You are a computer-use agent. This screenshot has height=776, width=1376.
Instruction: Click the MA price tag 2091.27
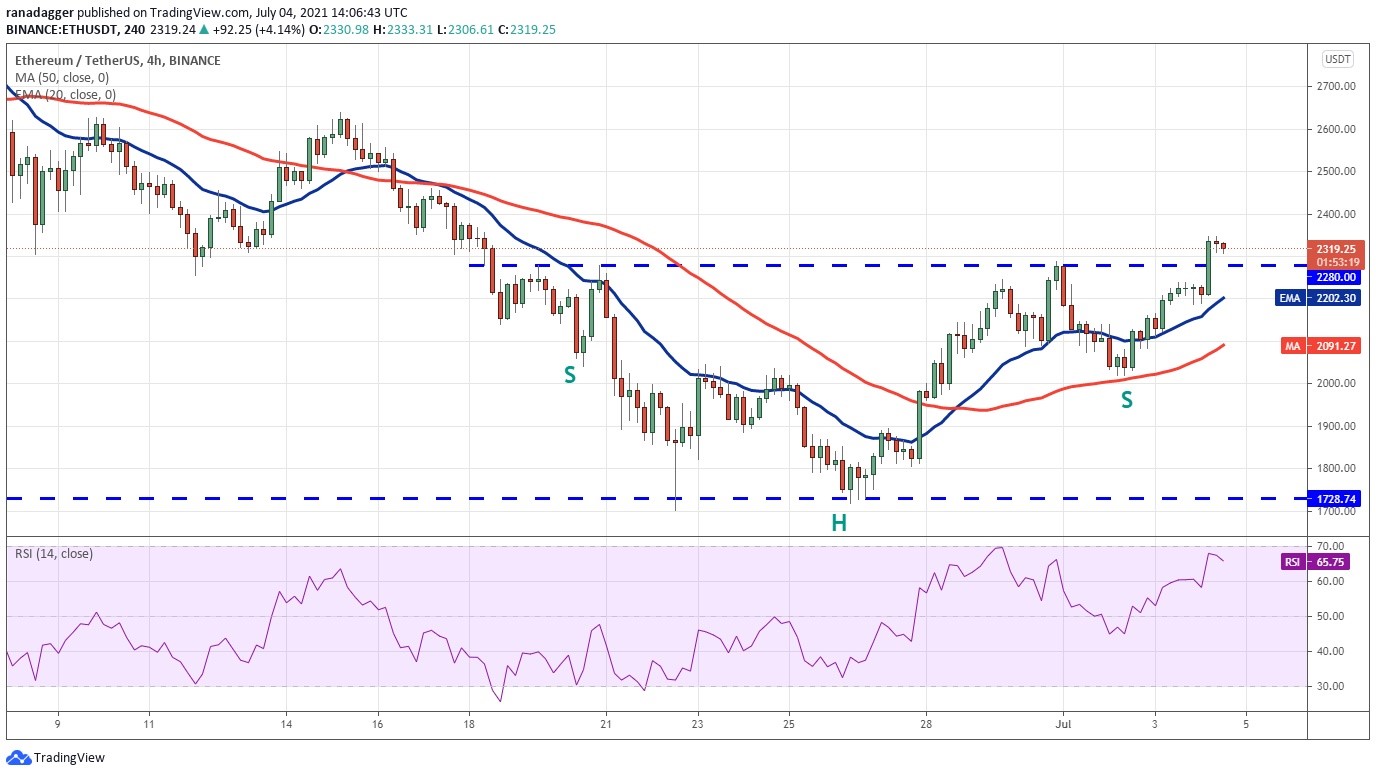tap(1320, 346)
